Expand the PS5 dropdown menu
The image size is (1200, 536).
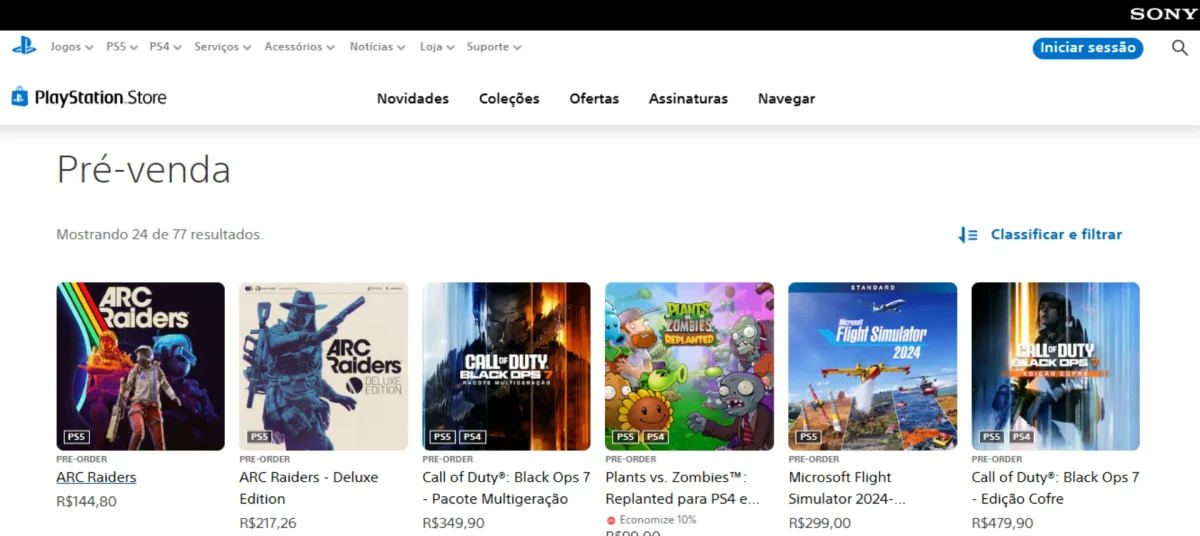[x=122, y=47]
